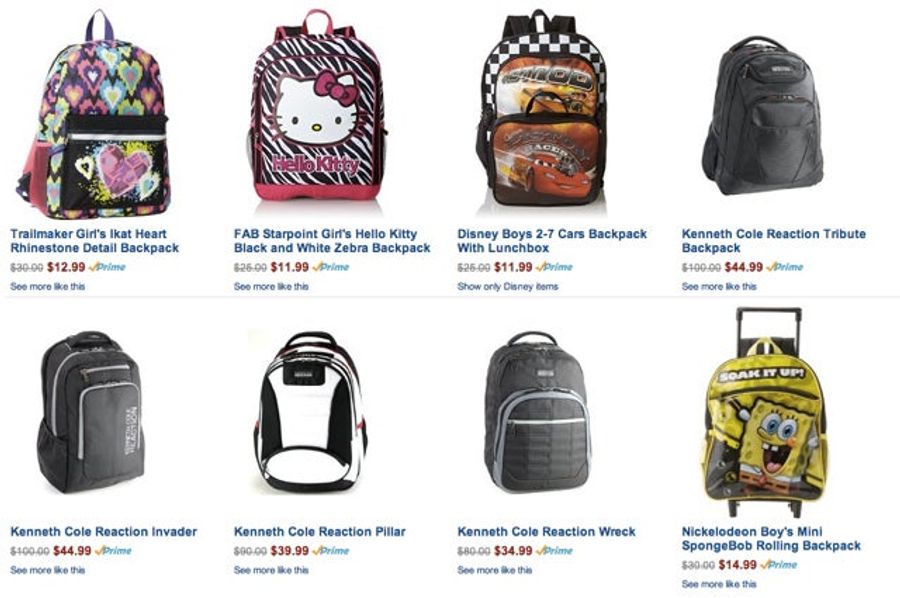Open the Trailmaker Ikat Heart backpack image
This screenshot has width=900, height=598.
pyautogui.click(x=94, y=115)
